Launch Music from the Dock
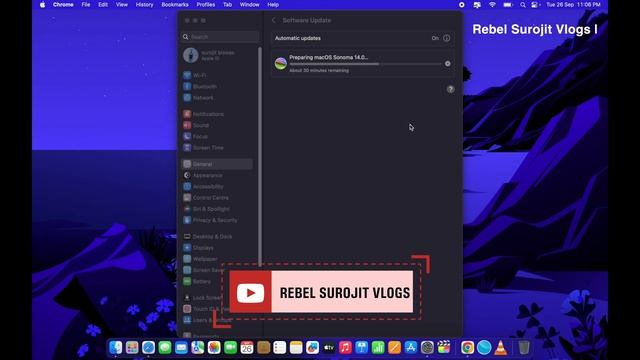640x360 pixels. coord(345,348)
